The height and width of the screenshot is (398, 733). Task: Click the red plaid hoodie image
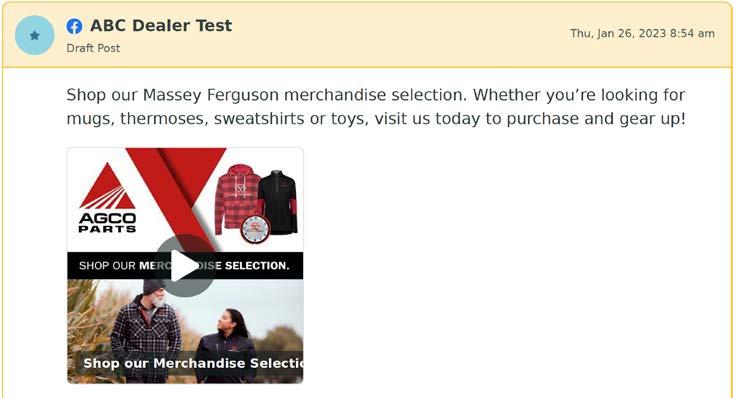click(237, 198)
